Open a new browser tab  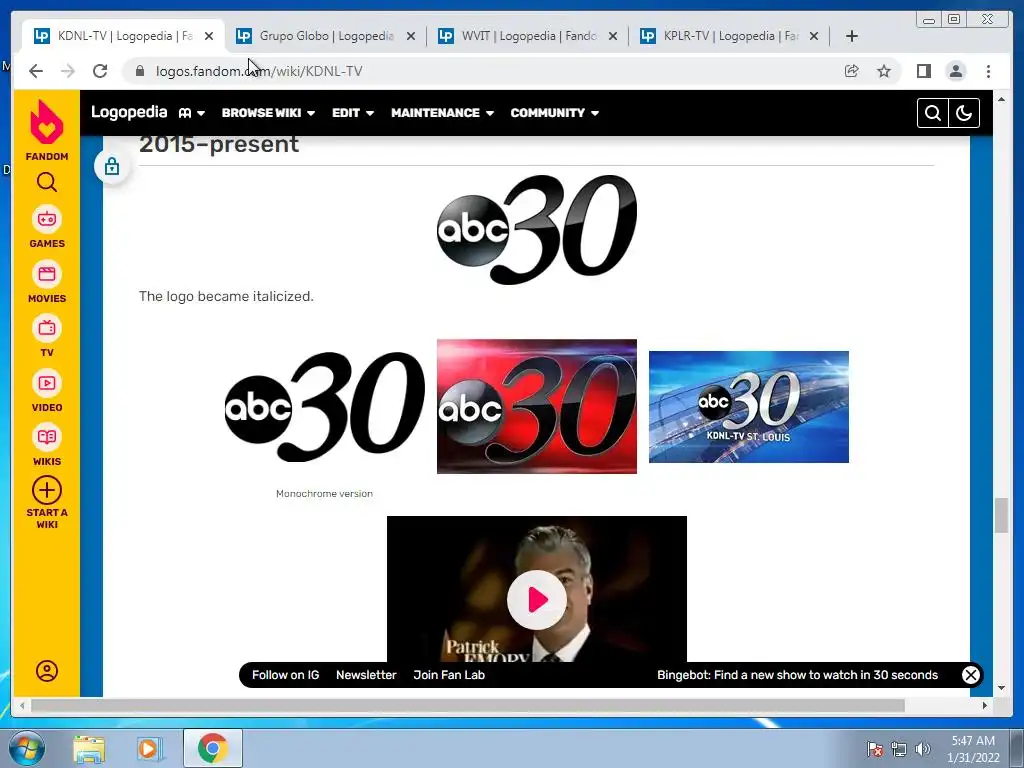point(852,36)
